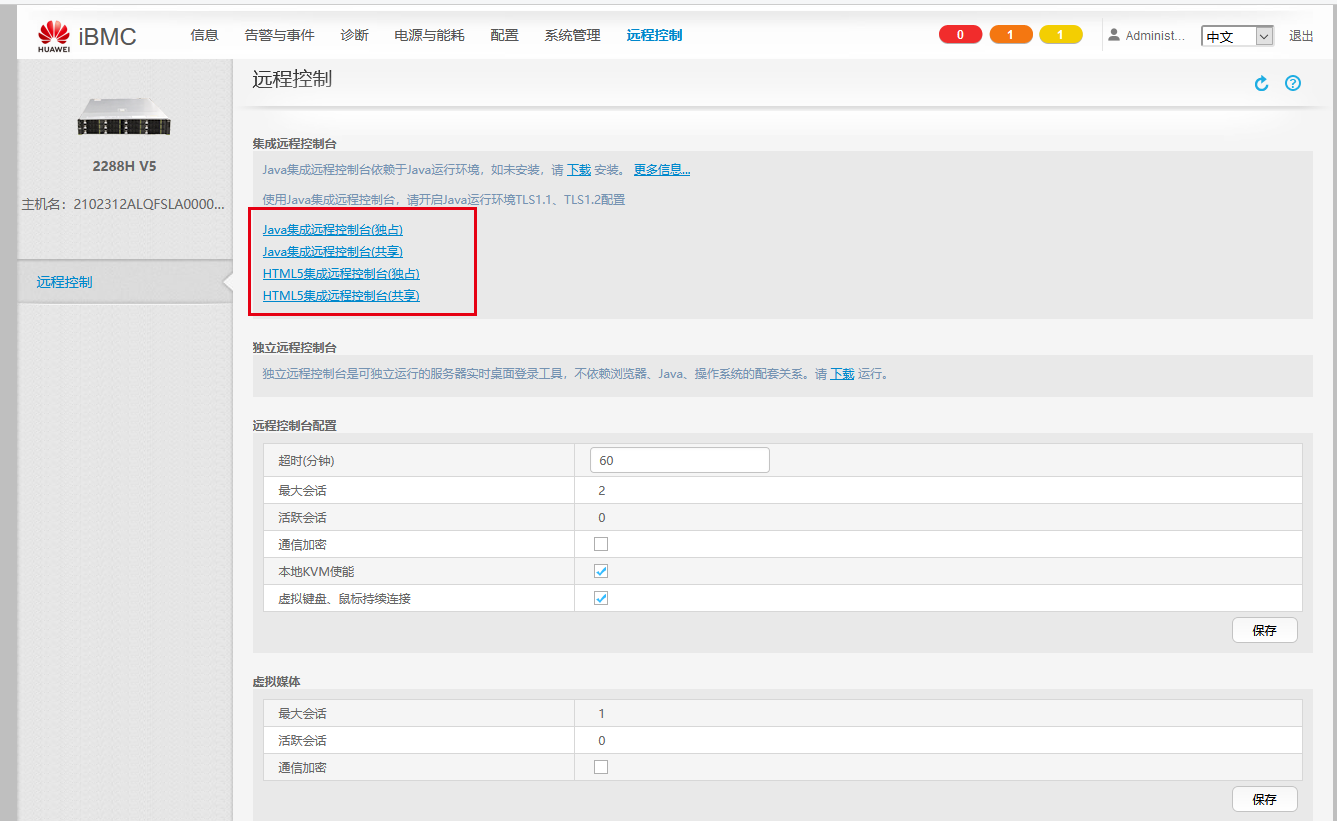The image size is (1337, 821).
Task: Click the 下载 link for Java environment
Action: (578, 169)
